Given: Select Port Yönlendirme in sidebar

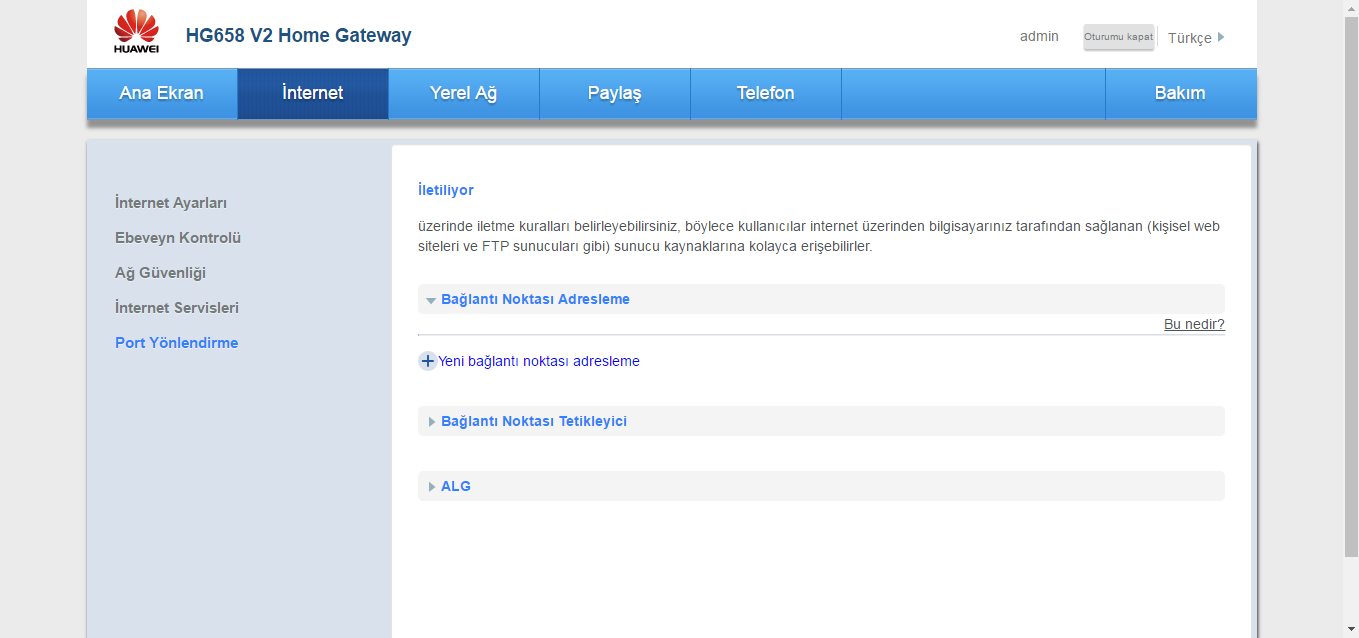Looking at the screenshot, I should [x=177, y=343].
